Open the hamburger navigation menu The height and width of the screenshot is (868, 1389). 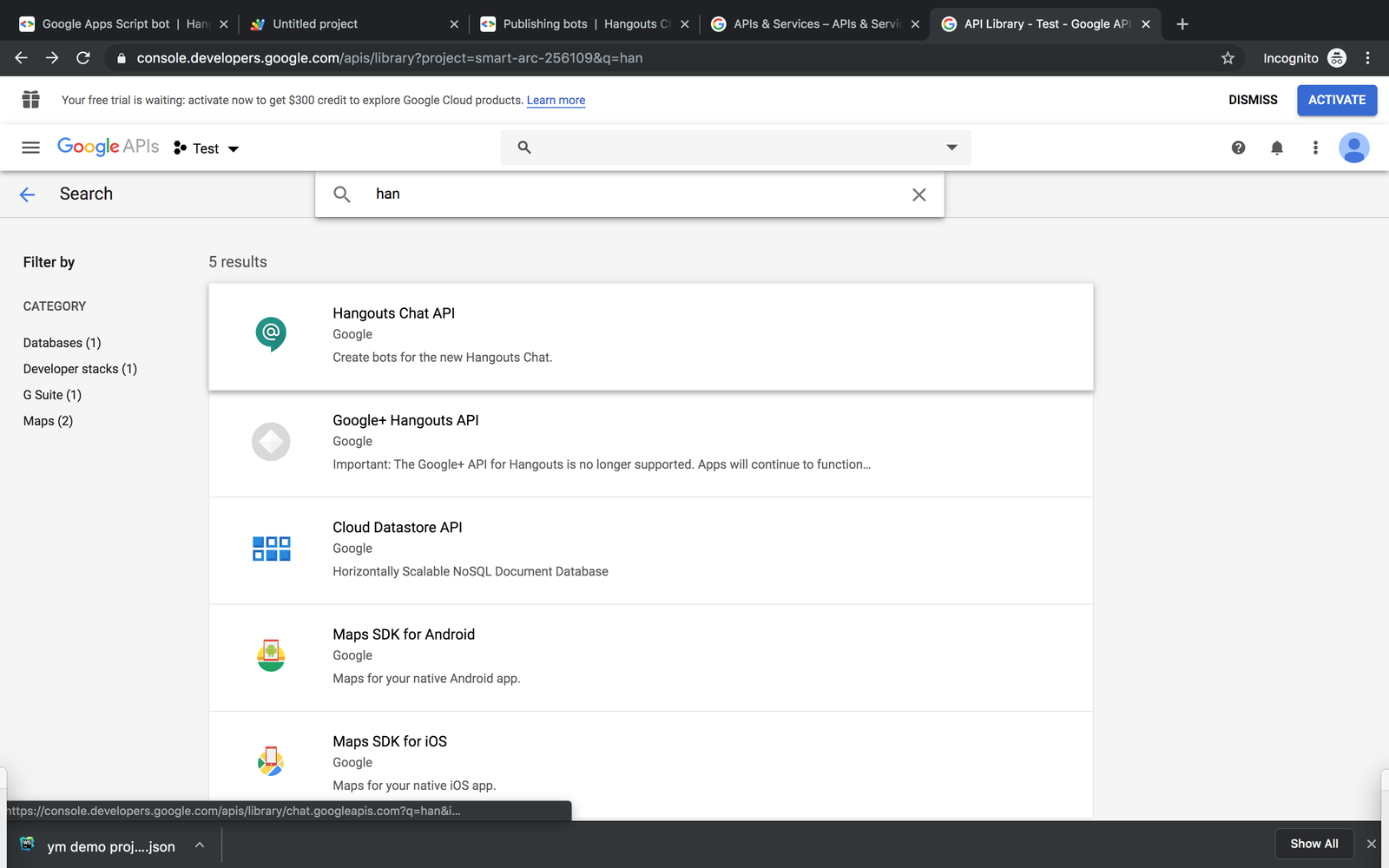(30, 148)
